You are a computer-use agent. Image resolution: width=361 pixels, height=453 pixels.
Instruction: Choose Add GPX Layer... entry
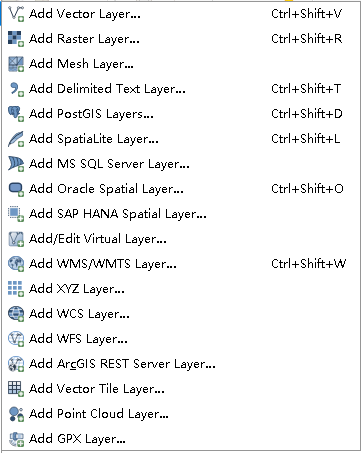[x=180, y=439]
